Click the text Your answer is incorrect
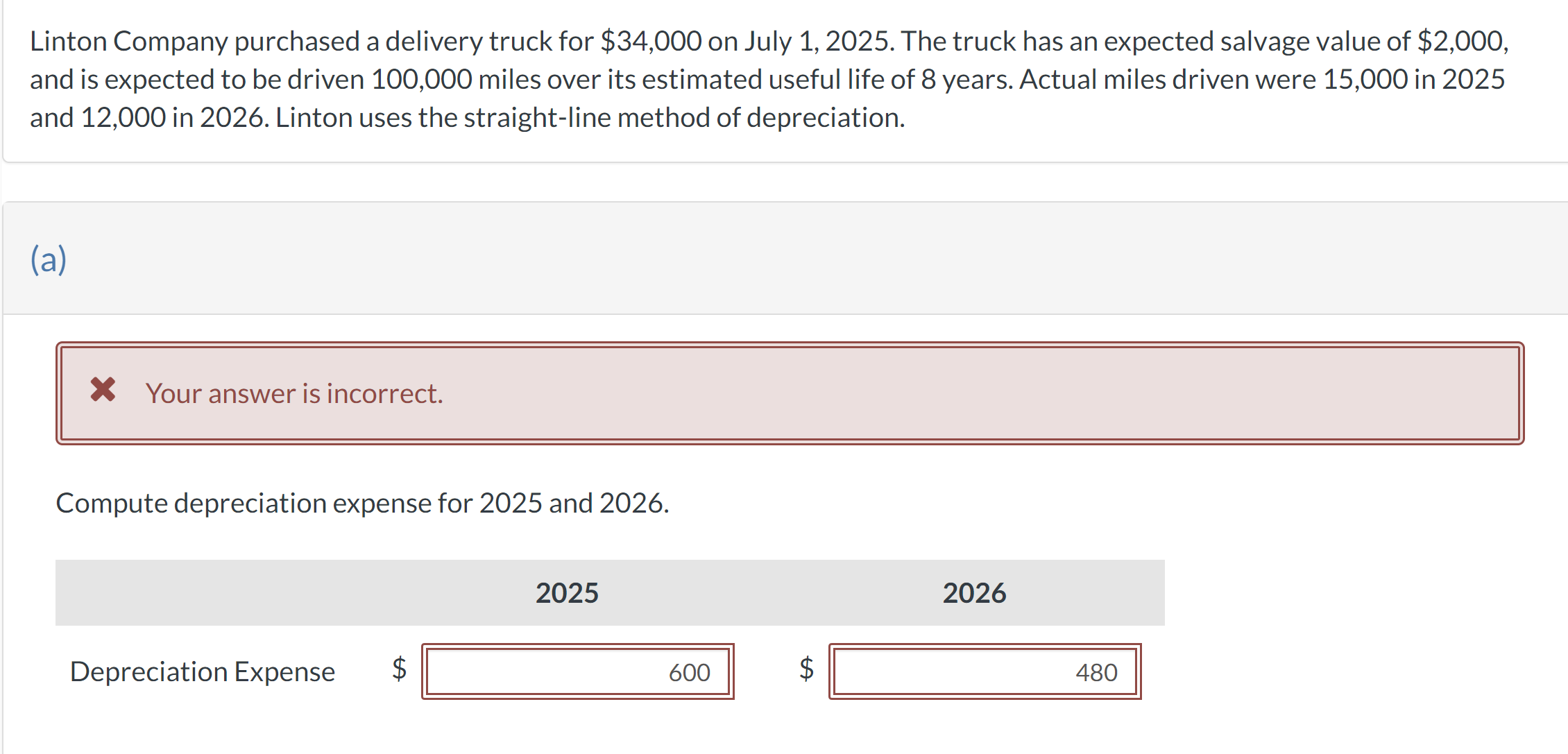 (293, 393)
